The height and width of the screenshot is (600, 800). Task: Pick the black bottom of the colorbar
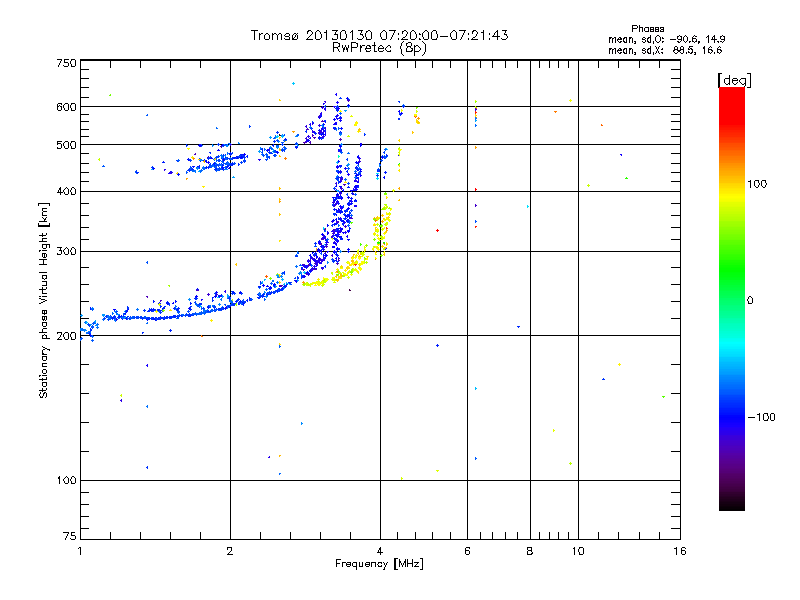731,505
